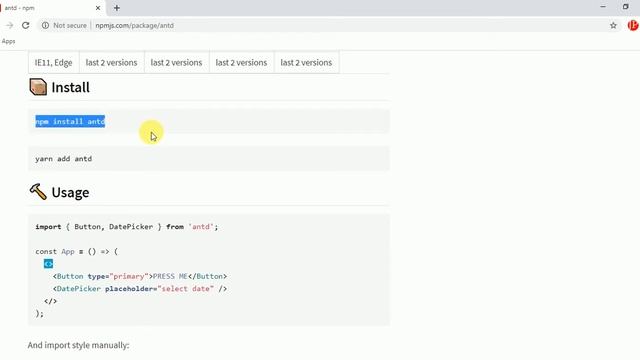Click the Install heading
Viewport: 640px width, 360px height.
pyautogui.click(x=70, y=87)
